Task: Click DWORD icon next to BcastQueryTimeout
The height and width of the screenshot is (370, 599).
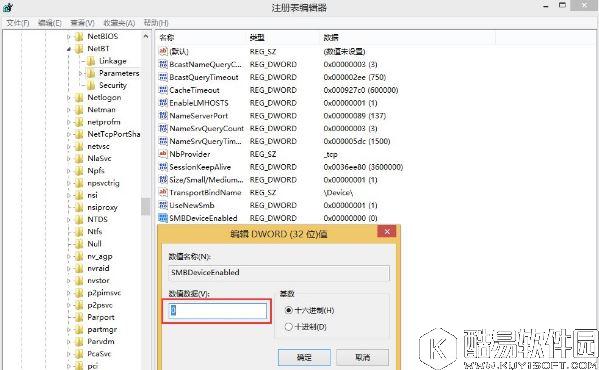Action: pyautogui.click(x=163, y=77)
